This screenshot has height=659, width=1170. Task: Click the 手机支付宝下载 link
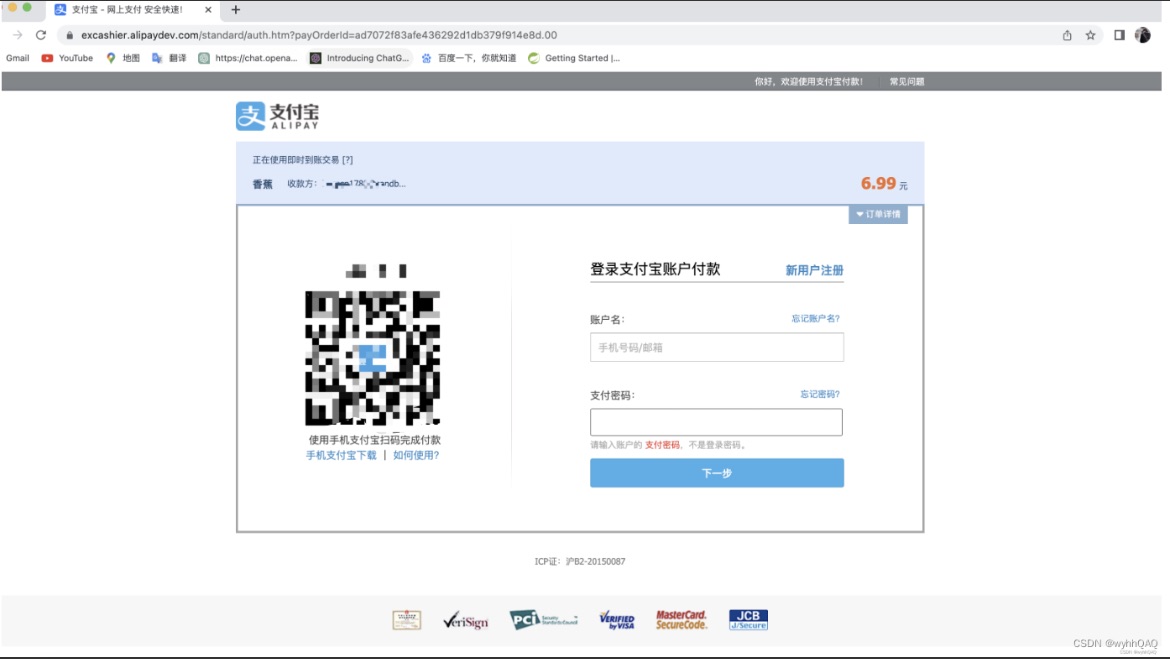(x=341, y=455)
